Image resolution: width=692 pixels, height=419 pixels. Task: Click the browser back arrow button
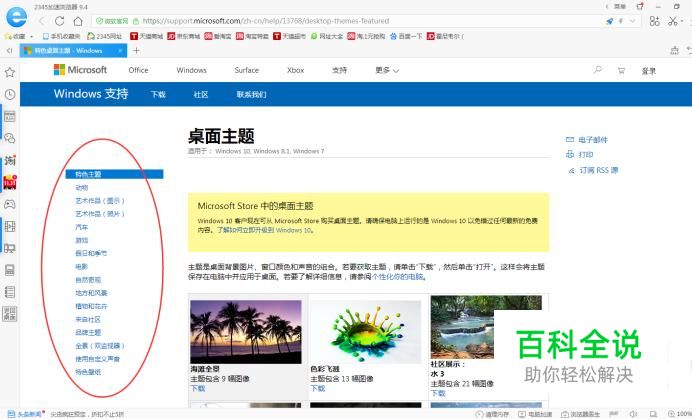tap(42, 21)
